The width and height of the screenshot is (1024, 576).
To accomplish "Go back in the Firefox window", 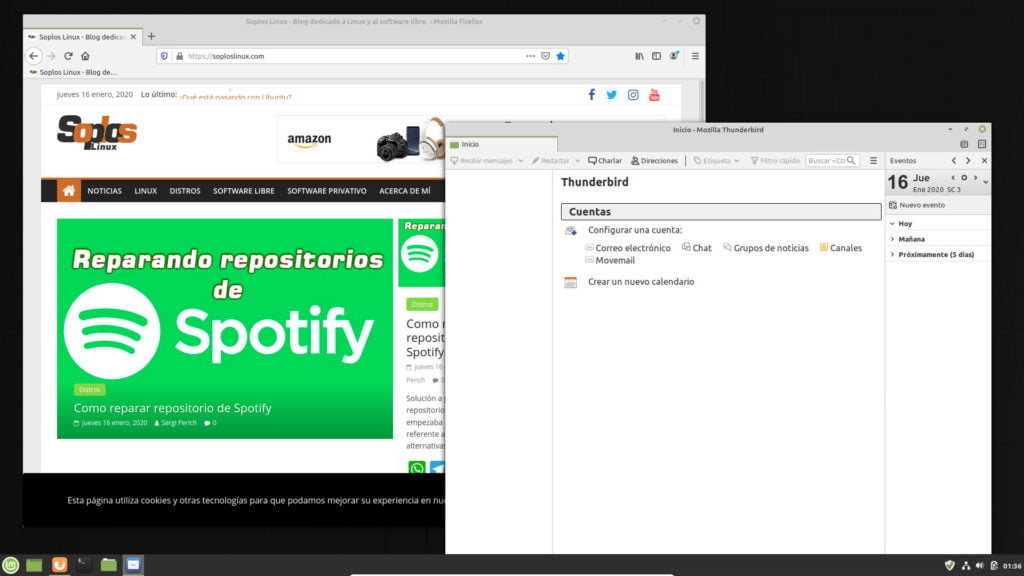I will coord(33,56).
